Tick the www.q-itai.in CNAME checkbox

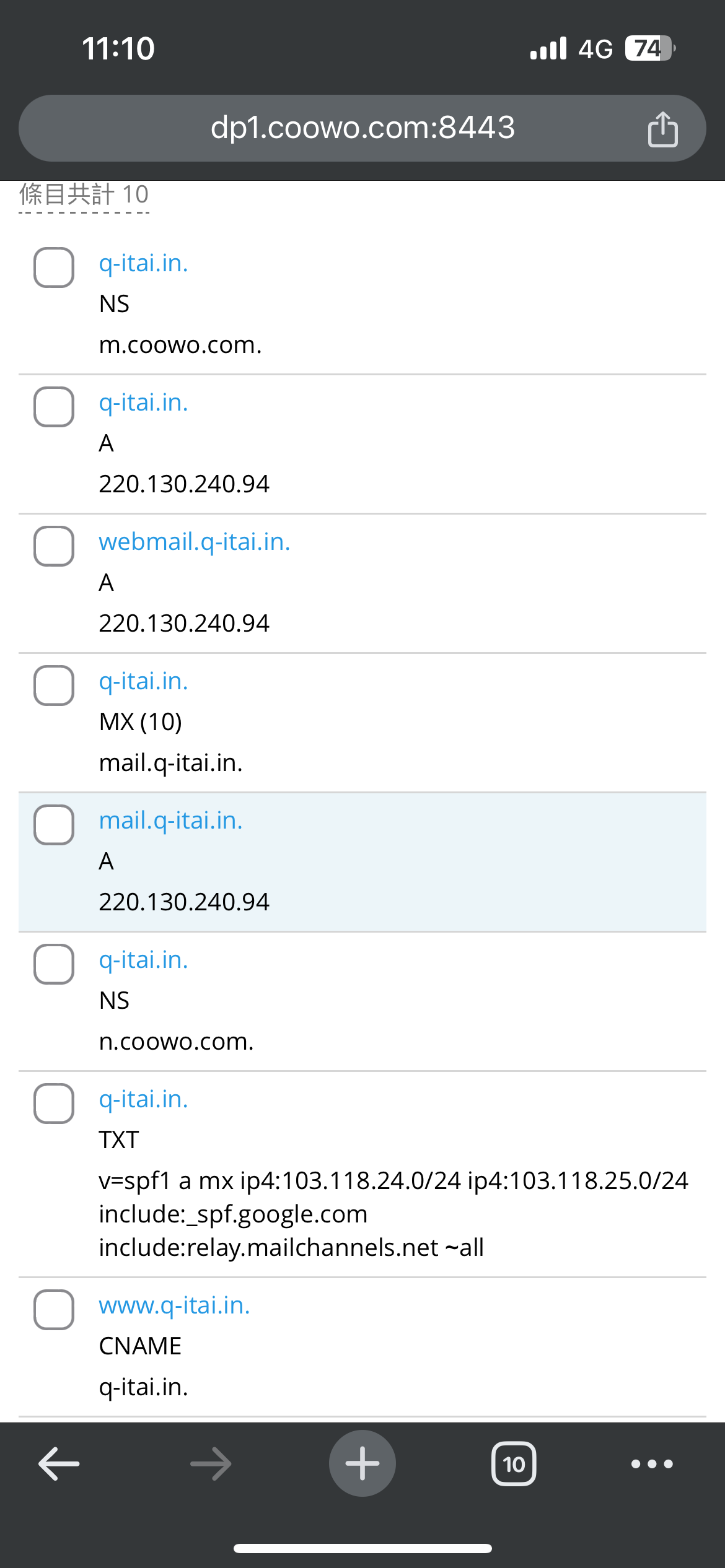[54, 1310]
